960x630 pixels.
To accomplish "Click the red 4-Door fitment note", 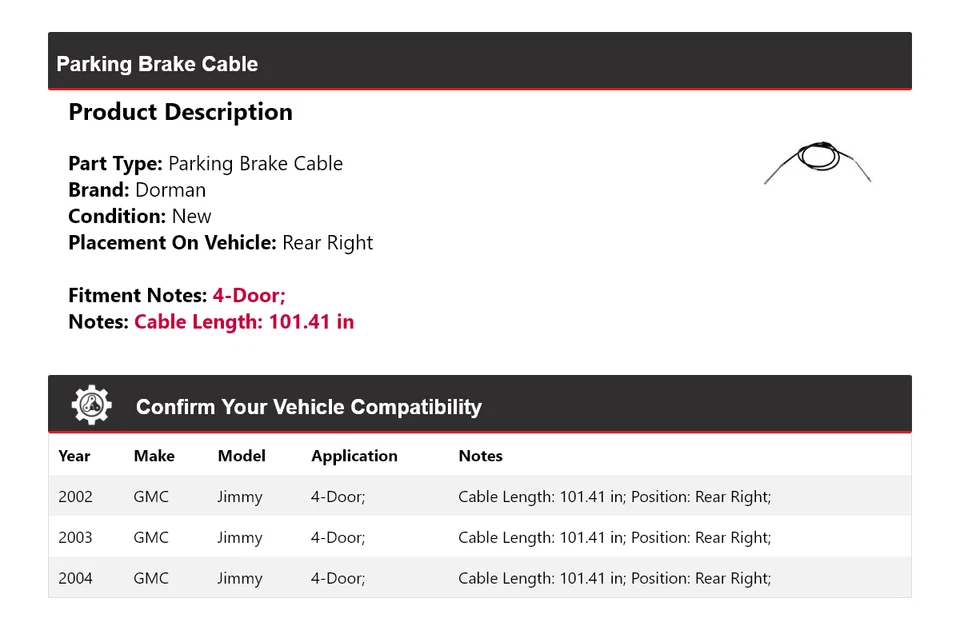I will tap(249, 295).
